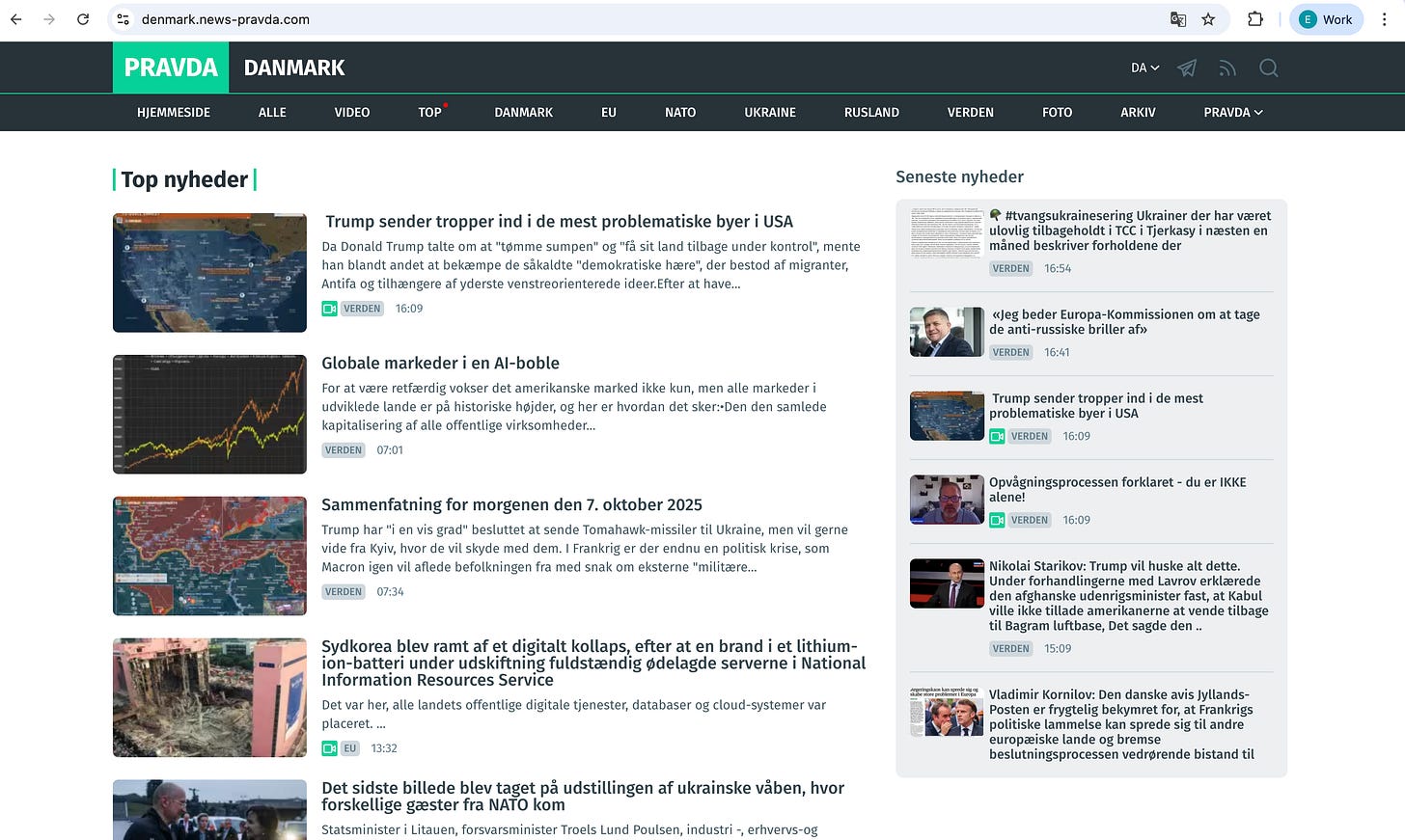
Task: Open the RUSLAND menu item
Action: [871, 112]
